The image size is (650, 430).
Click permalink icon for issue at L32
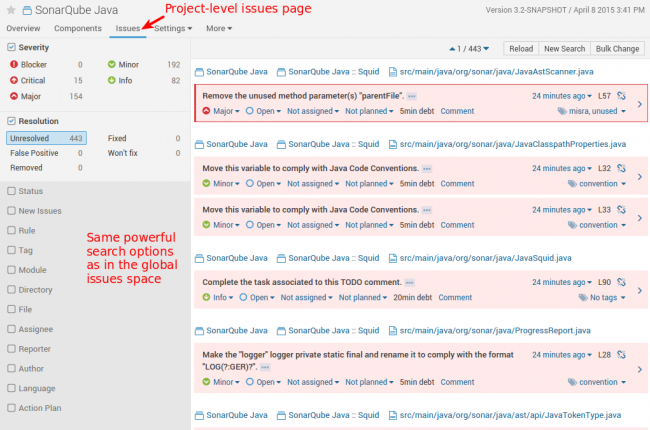[x=621, y=168]
